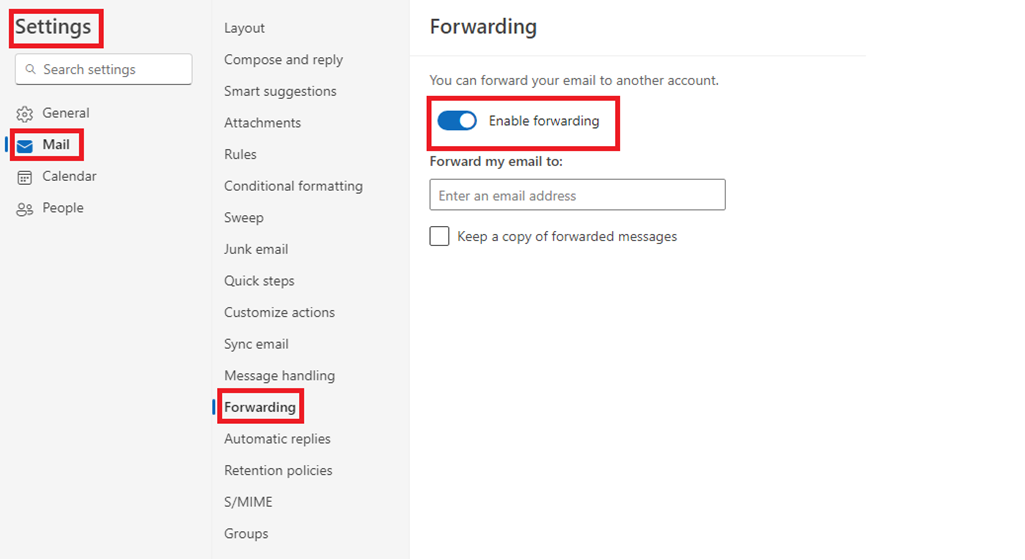Click the People icon in sidebar
This screenshot has height=560, width=1025.
tap(25, 209)
